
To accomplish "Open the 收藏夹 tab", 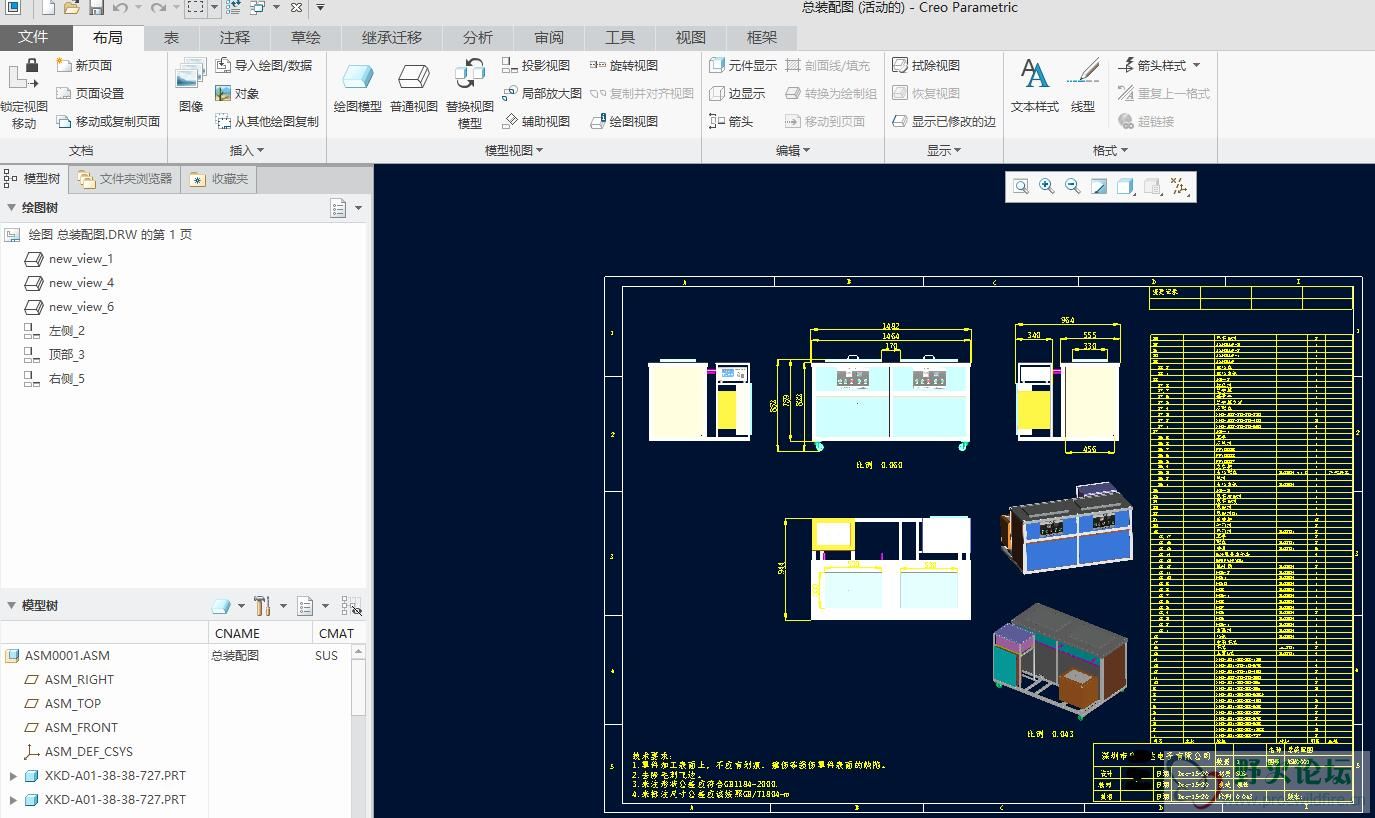I will coord(220,179).
